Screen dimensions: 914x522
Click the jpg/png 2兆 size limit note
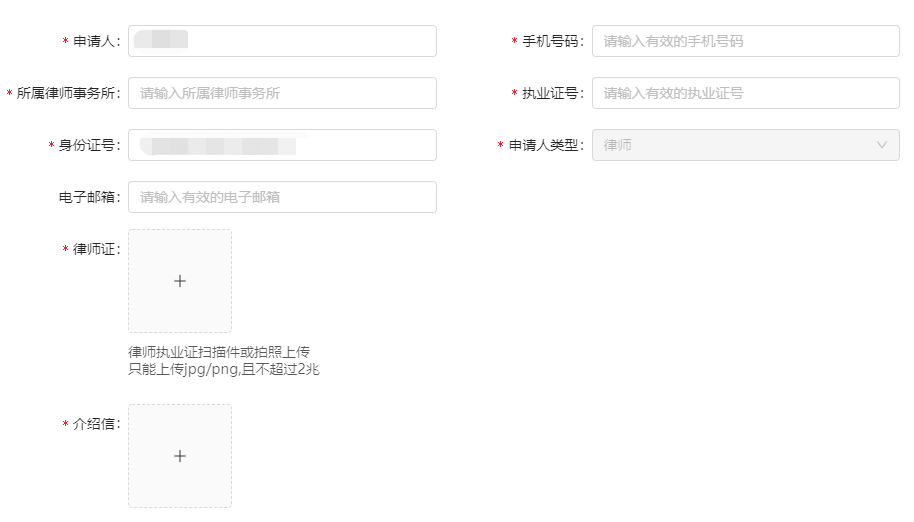point(223,369)
